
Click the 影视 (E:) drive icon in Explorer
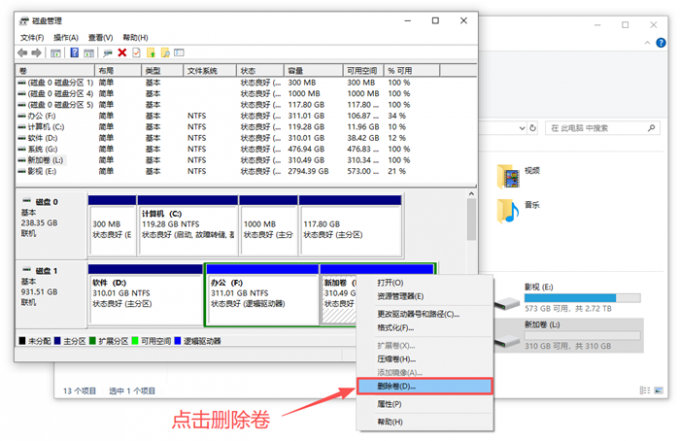(x=507, y=303)
